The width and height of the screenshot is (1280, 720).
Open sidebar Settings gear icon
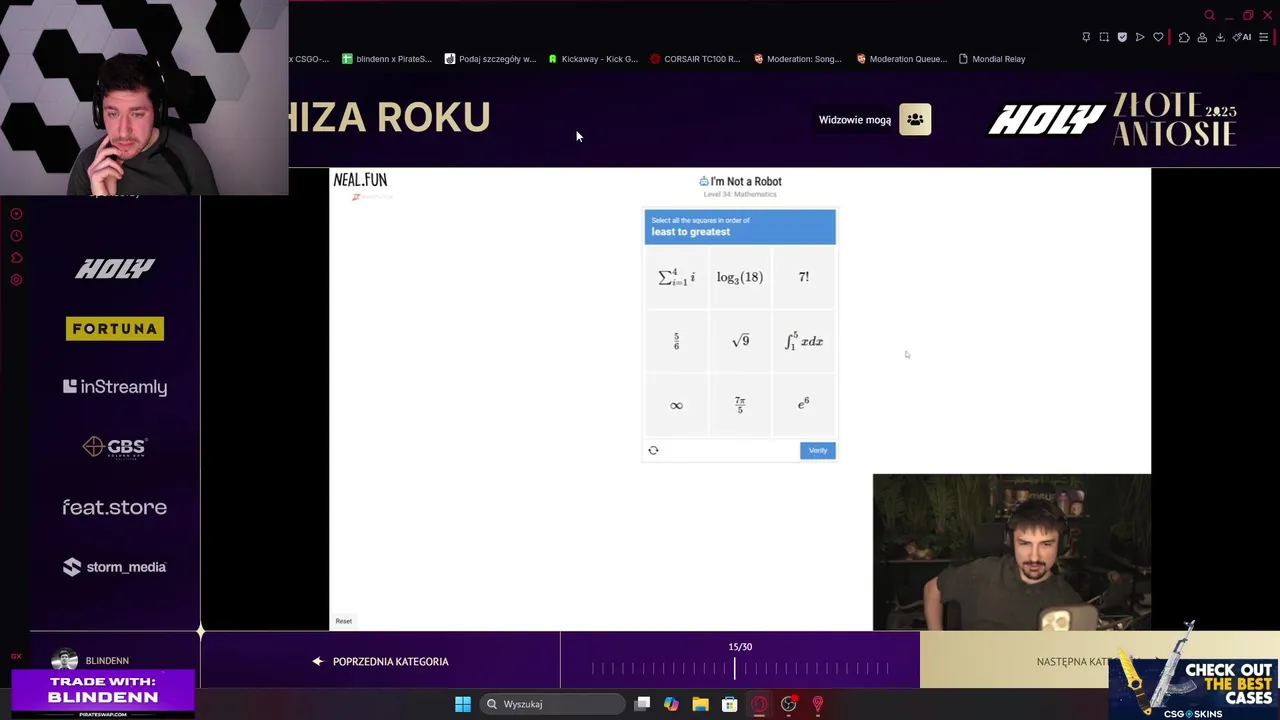[16, 280]
